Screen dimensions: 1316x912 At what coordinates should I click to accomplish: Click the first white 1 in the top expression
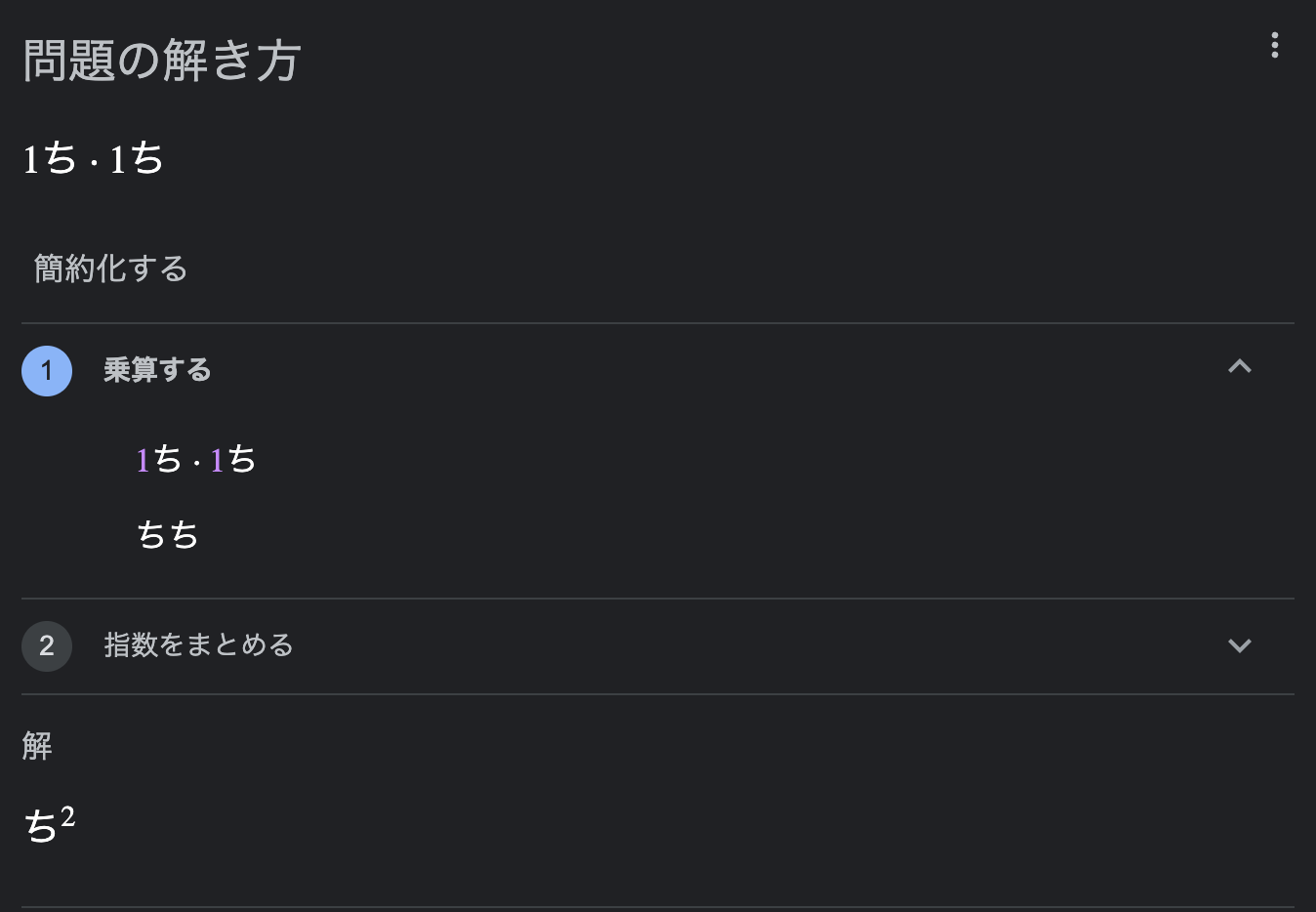tap(30, 159)
